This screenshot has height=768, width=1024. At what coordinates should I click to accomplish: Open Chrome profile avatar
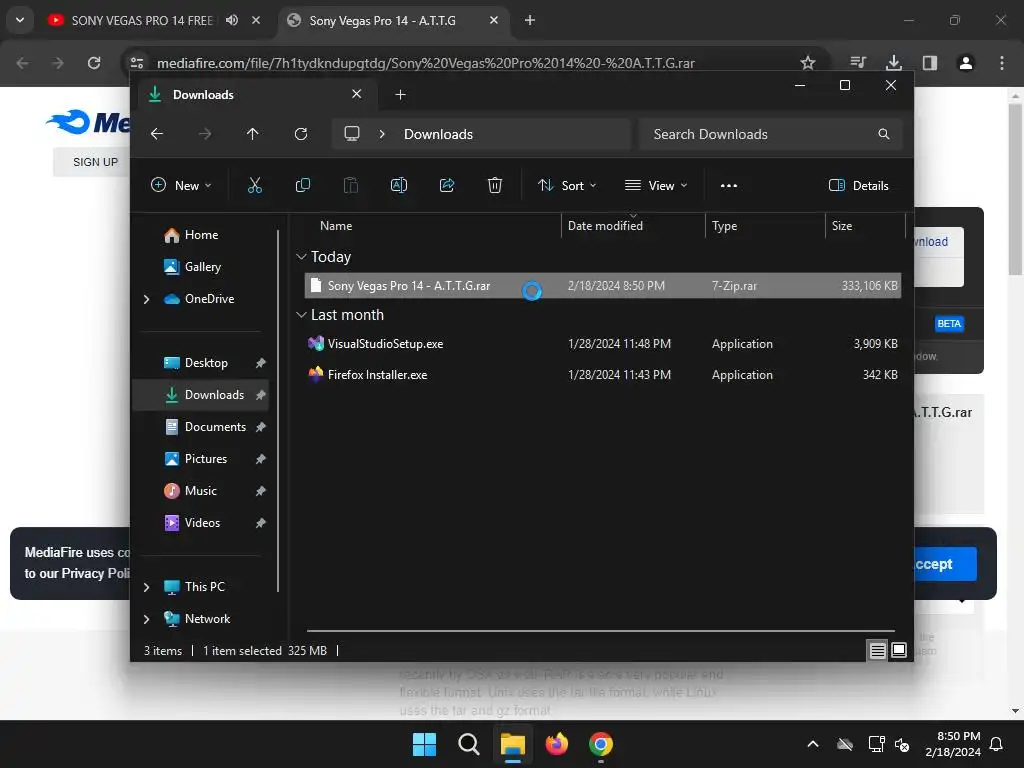click(x=966, y=63)
